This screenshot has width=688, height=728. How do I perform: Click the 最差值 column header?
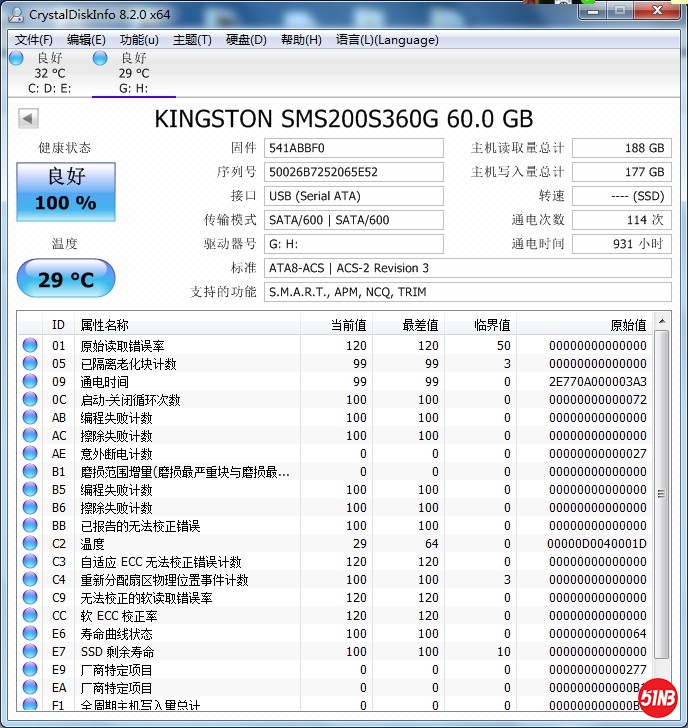click(409, 325)
